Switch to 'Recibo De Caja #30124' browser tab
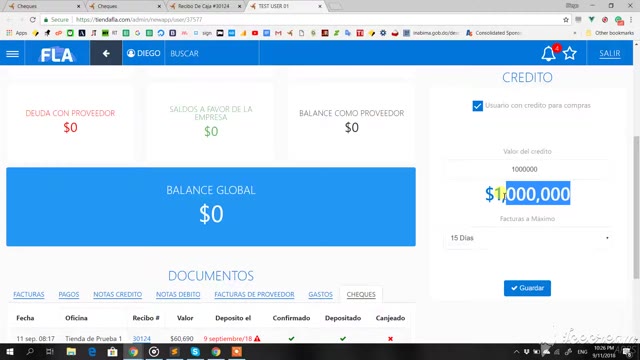Image resolution: width=640 pixels, height=360 pixels. 206,6
